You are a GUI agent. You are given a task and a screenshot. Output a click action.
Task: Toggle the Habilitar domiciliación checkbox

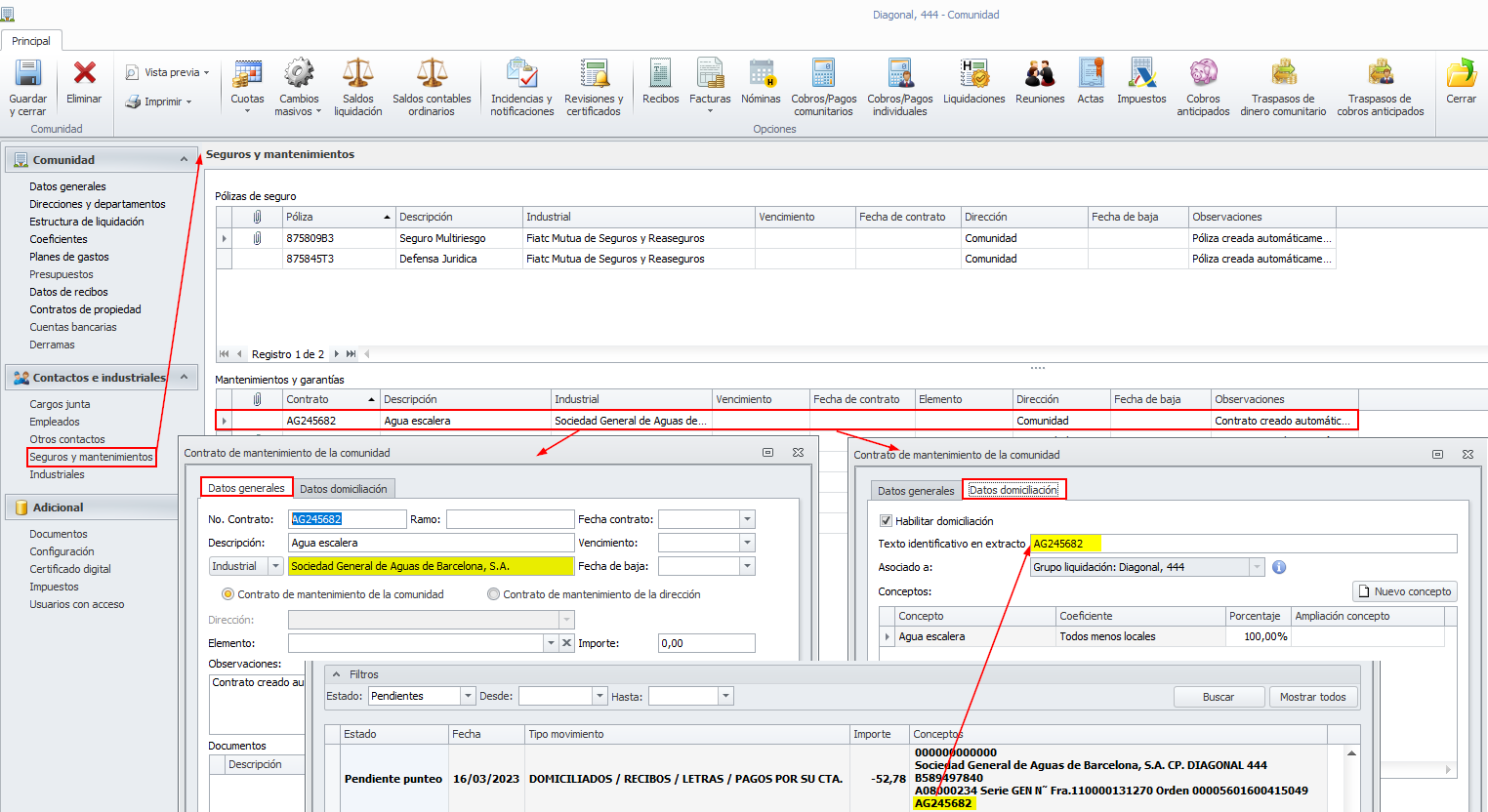tap(886, 521)
